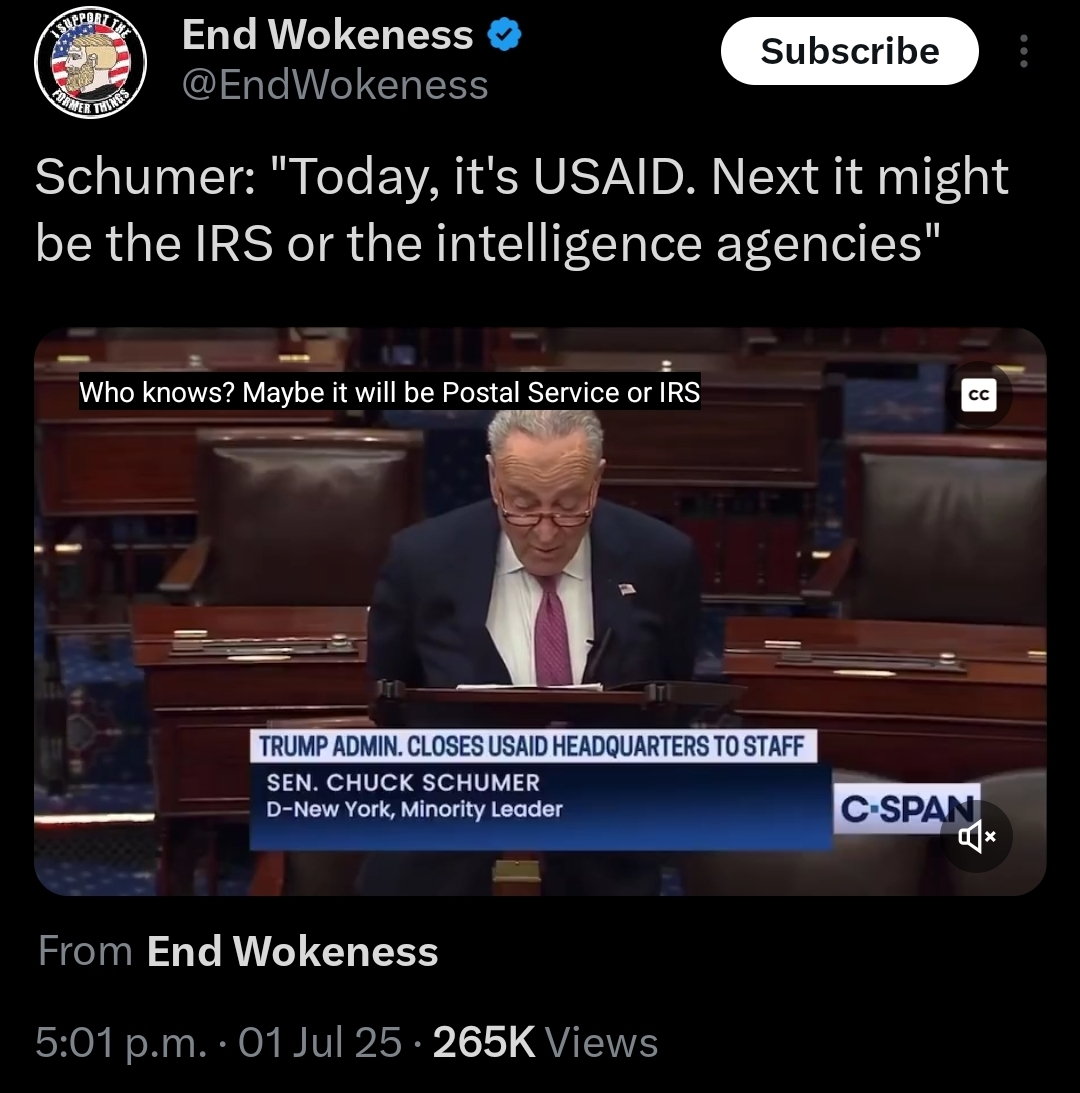Image resolution: width=1080 pixels, height=1093 pixels.
Task: Unmute the video with speaker icon
Action: (975, 836)
